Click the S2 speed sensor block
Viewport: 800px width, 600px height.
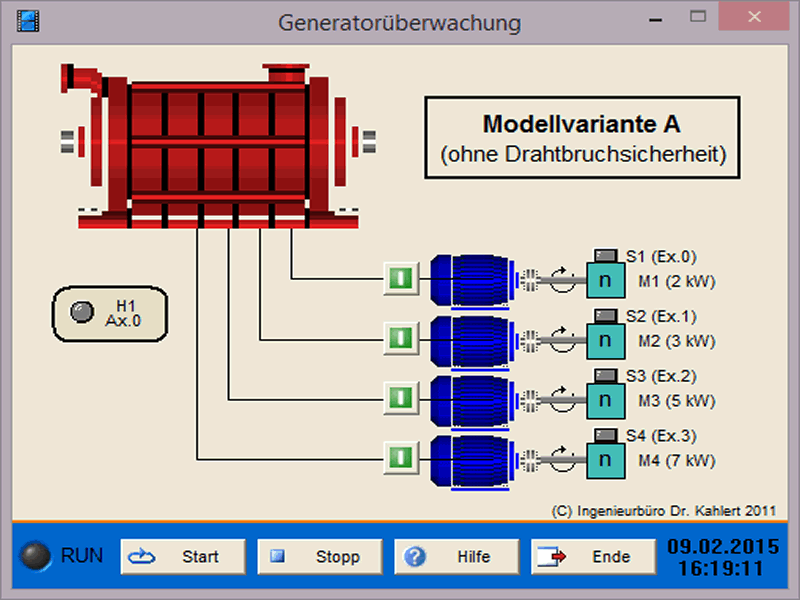[x=604, y=340]
